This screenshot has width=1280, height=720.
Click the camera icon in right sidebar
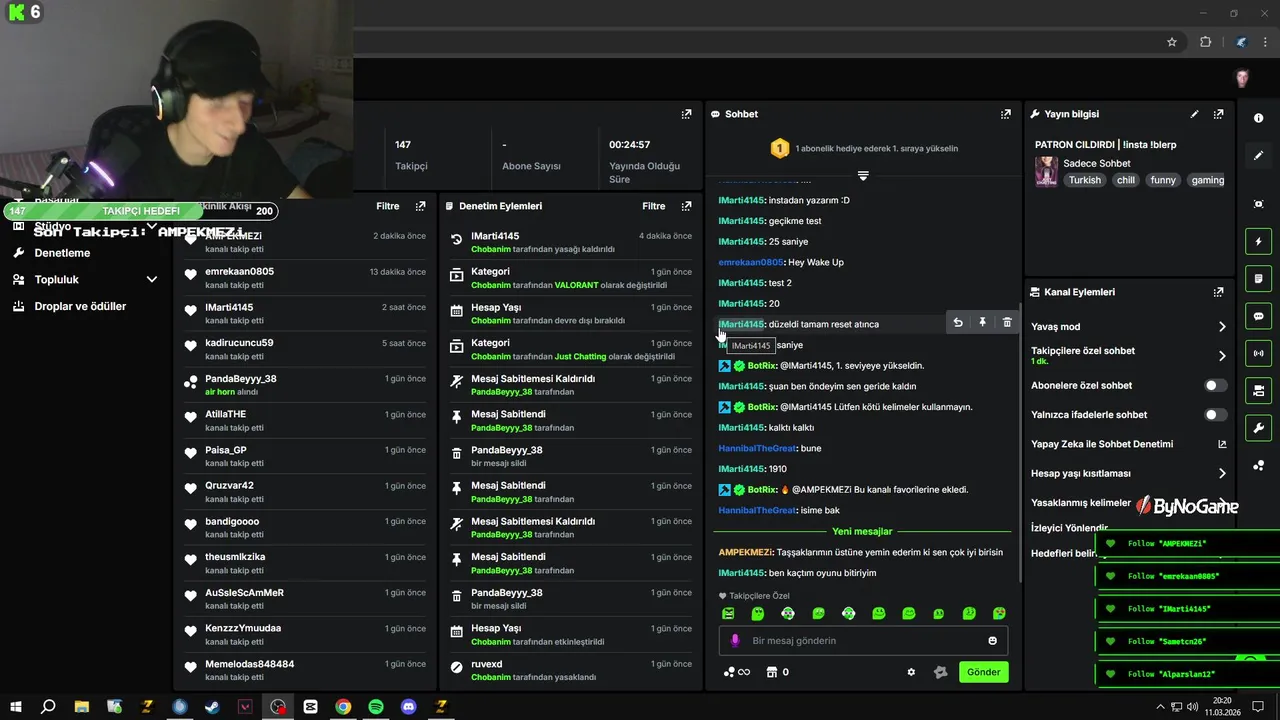(1258, 390)
